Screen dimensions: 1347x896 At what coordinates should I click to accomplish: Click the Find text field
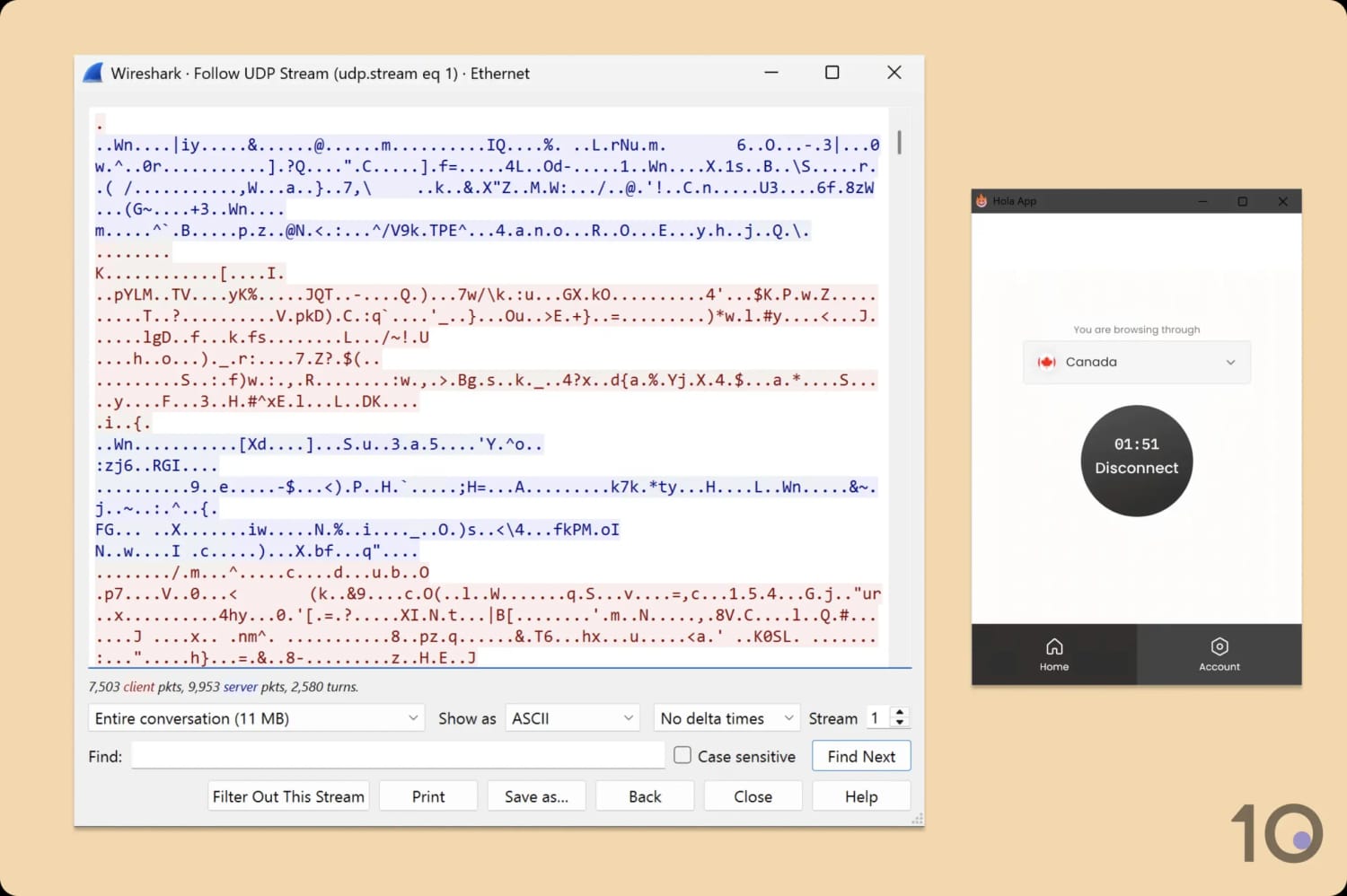[398, 756]
